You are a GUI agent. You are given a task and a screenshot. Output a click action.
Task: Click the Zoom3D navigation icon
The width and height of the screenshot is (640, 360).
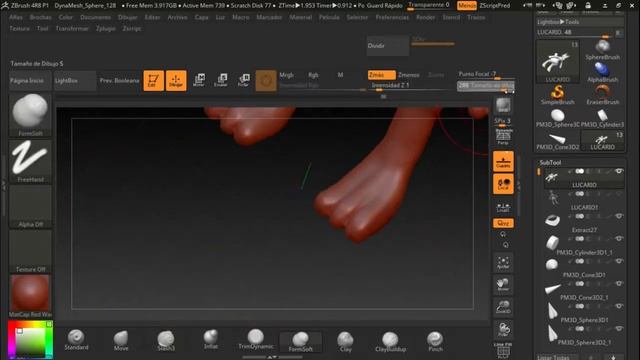point(503,307)
